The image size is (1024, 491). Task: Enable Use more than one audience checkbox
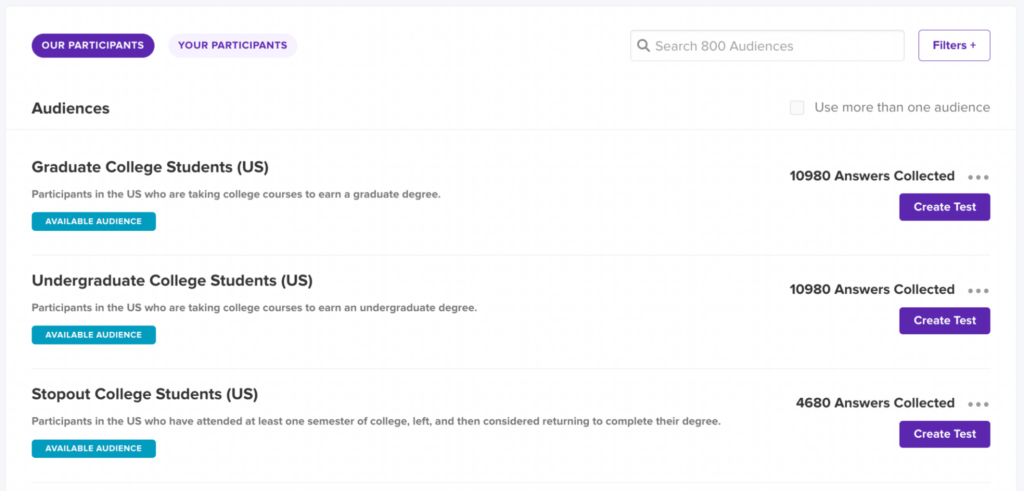click(797, 108)
